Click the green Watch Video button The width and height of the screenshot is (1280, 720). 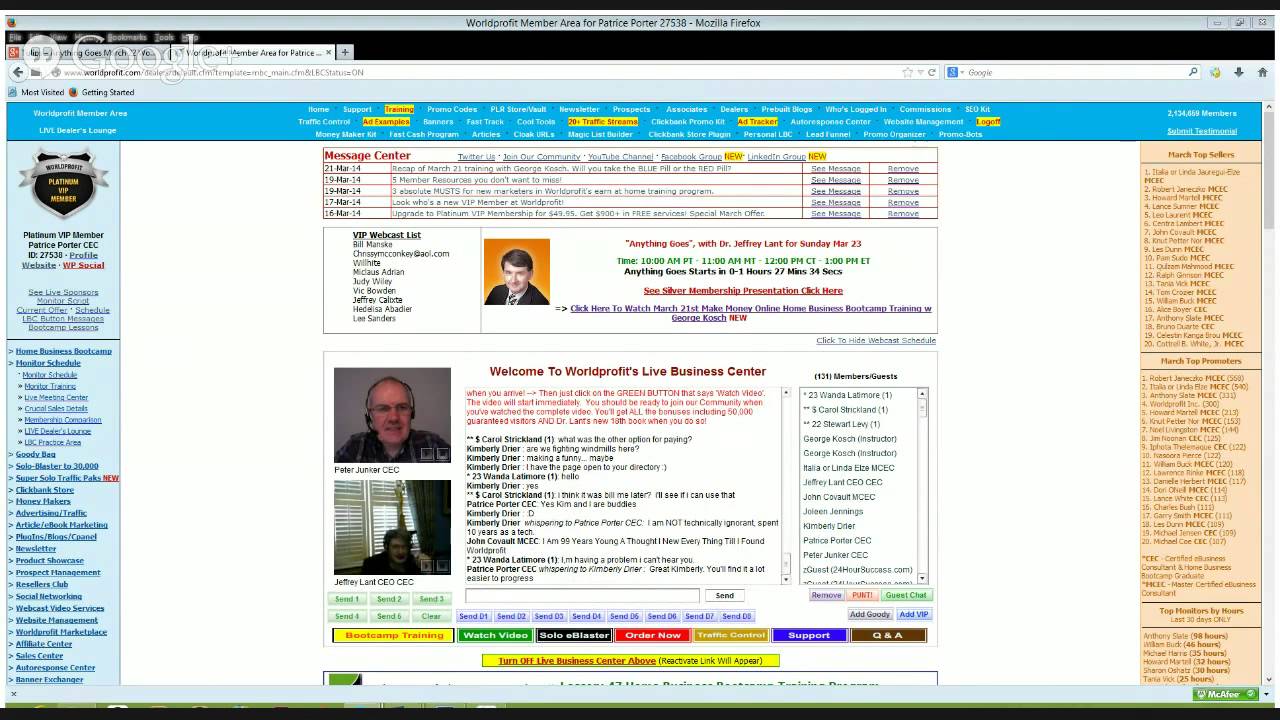pos(495,635)
